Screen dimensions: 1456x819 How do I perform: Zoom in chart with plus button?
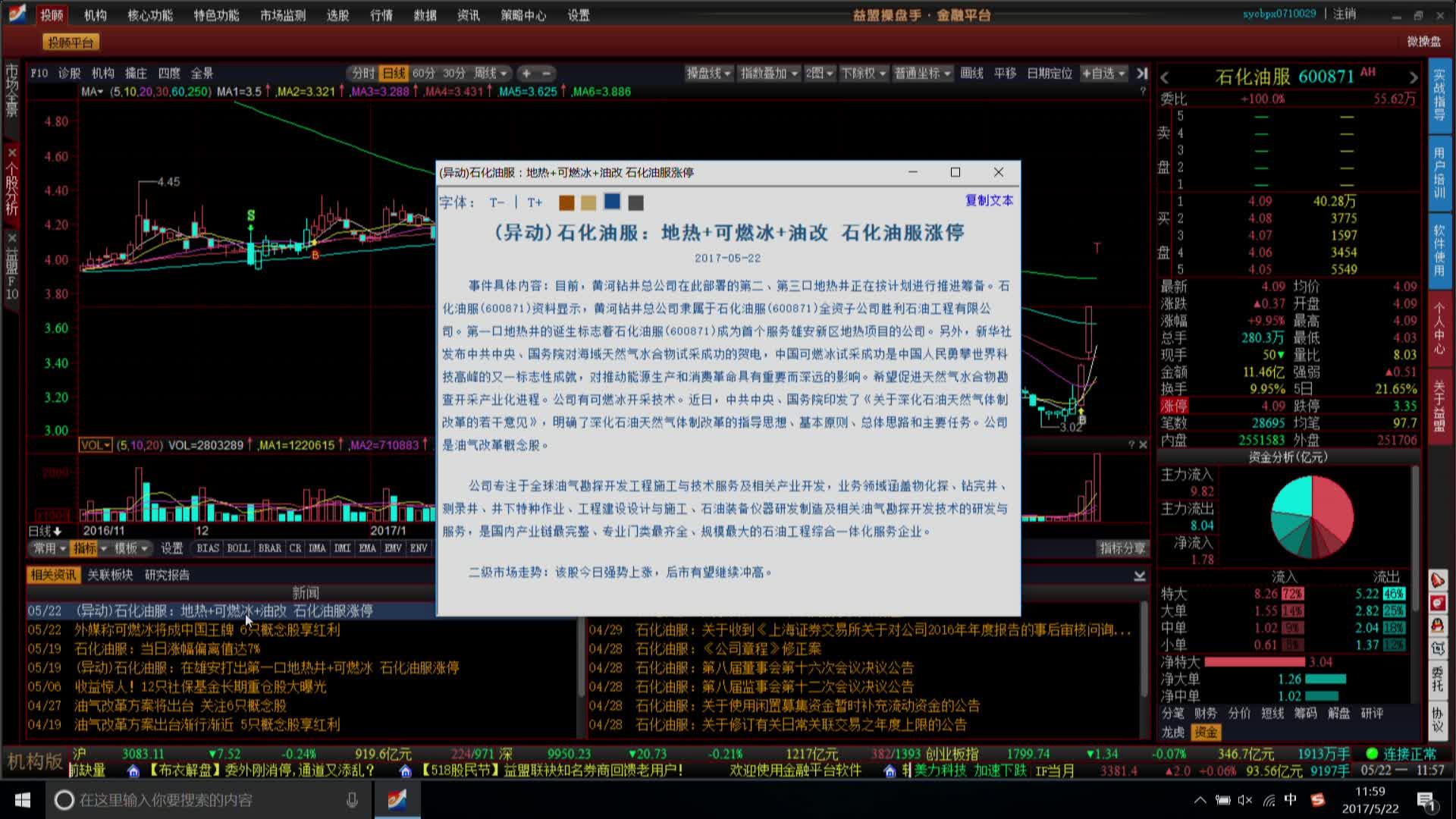tap(526, 74)
